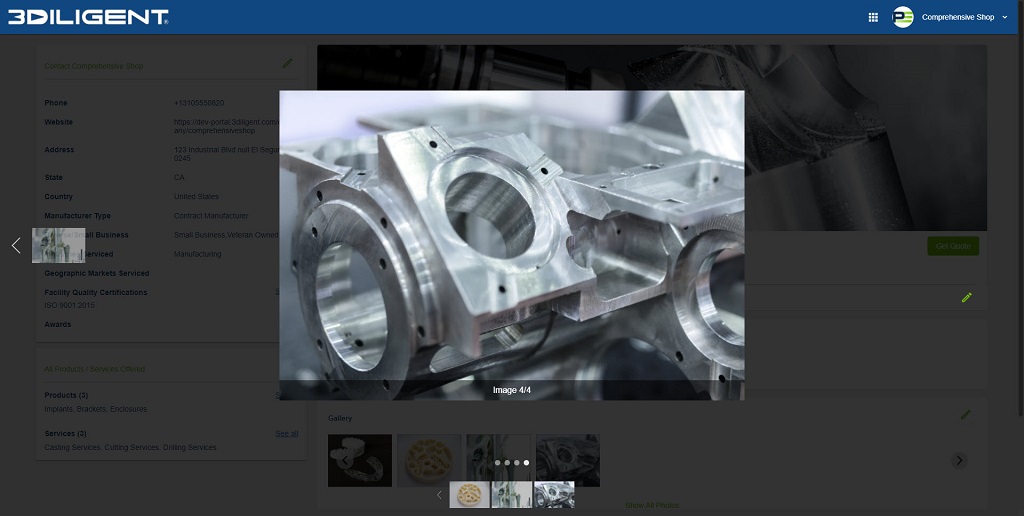Open the apps grid menu icon

pos(873,17)
